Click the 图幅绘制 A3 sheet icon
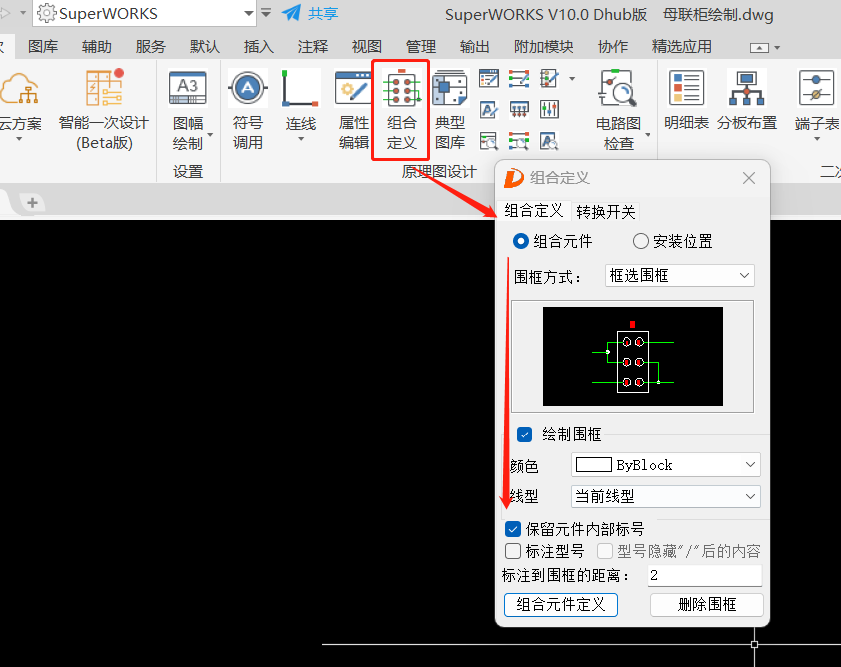841x667 pixels. (x=187, y=88)
